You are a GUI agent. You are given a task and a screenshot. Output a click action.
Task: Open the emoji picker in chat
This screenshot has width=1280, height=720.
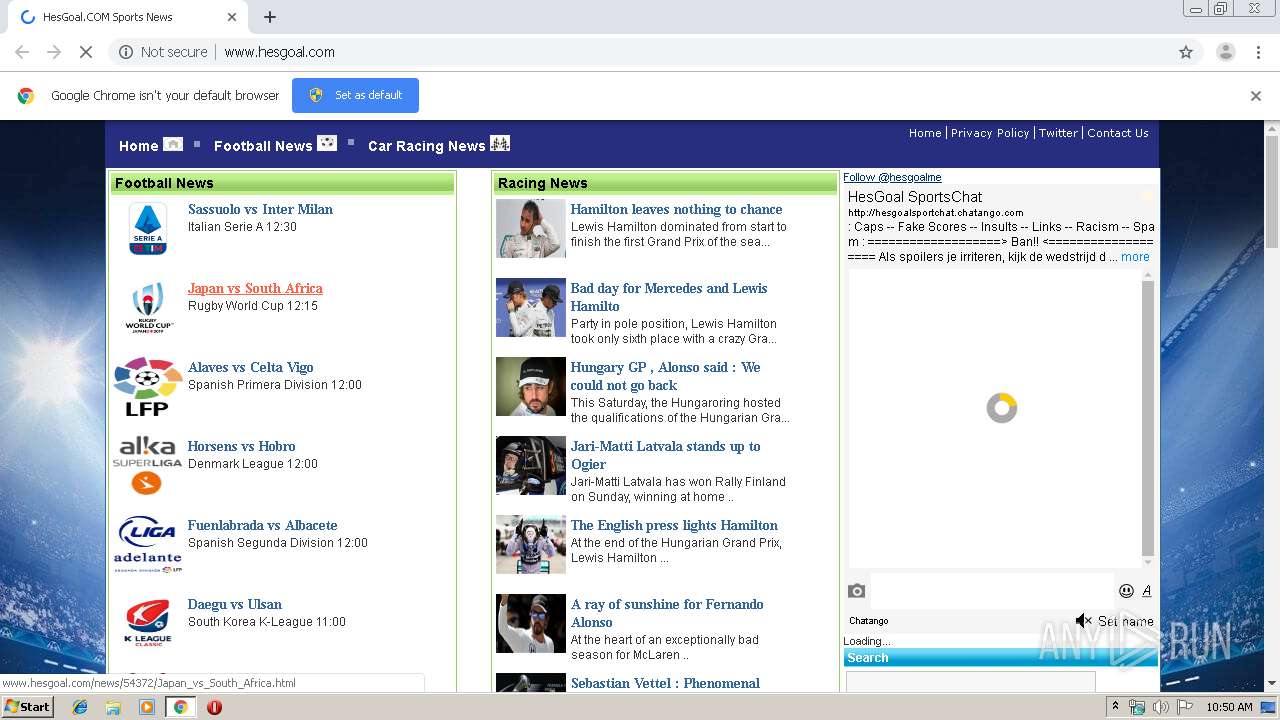(x=1126, y=591)
